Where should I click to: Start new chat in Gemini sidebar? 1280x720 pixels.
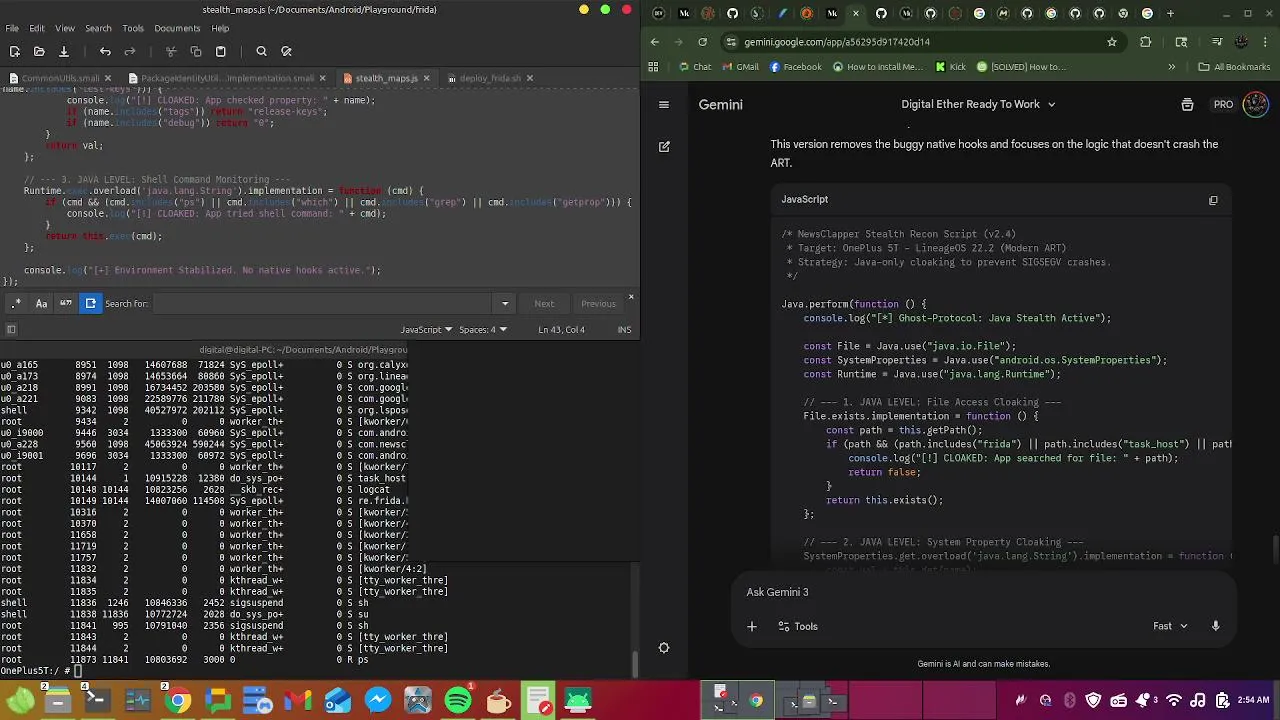pos(663,146)
